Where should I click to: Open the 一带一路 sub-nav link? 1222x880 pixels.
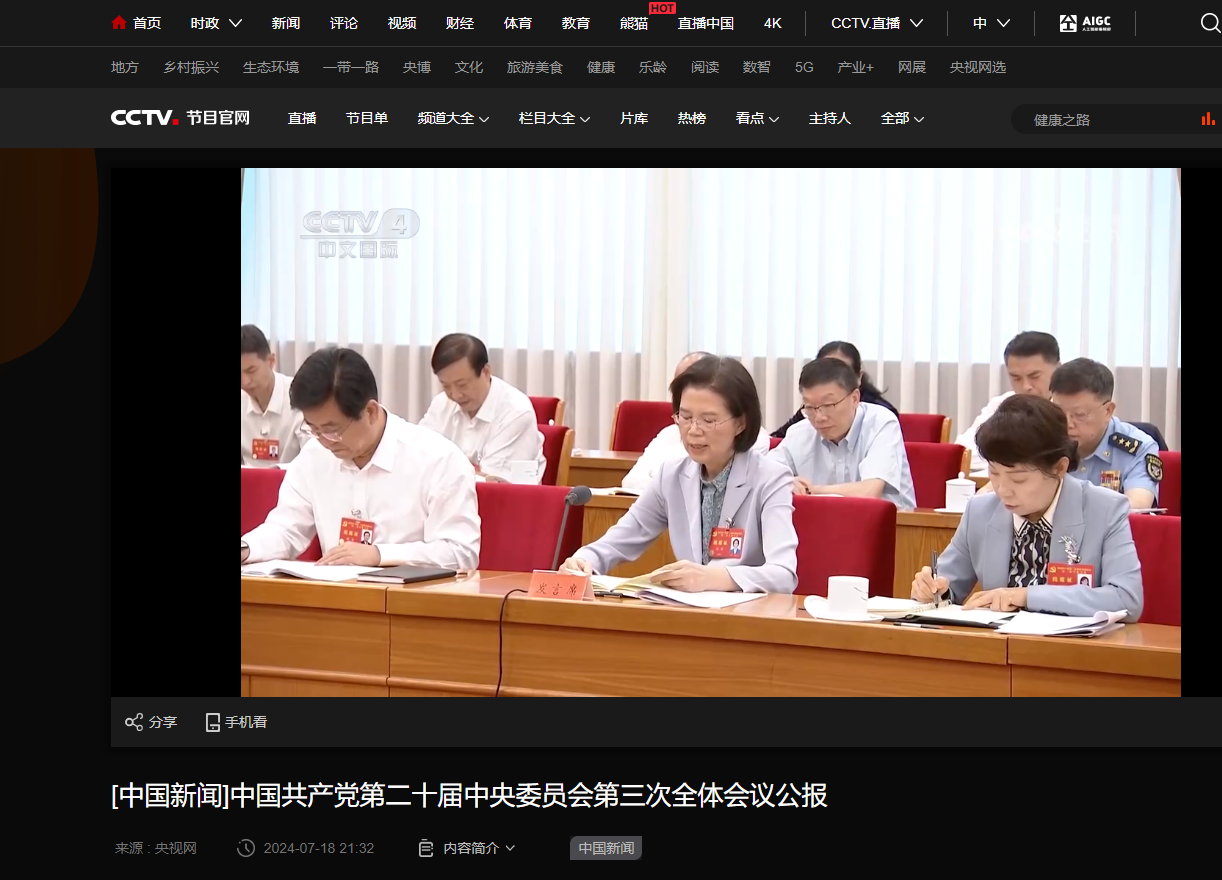pos(351,67)
